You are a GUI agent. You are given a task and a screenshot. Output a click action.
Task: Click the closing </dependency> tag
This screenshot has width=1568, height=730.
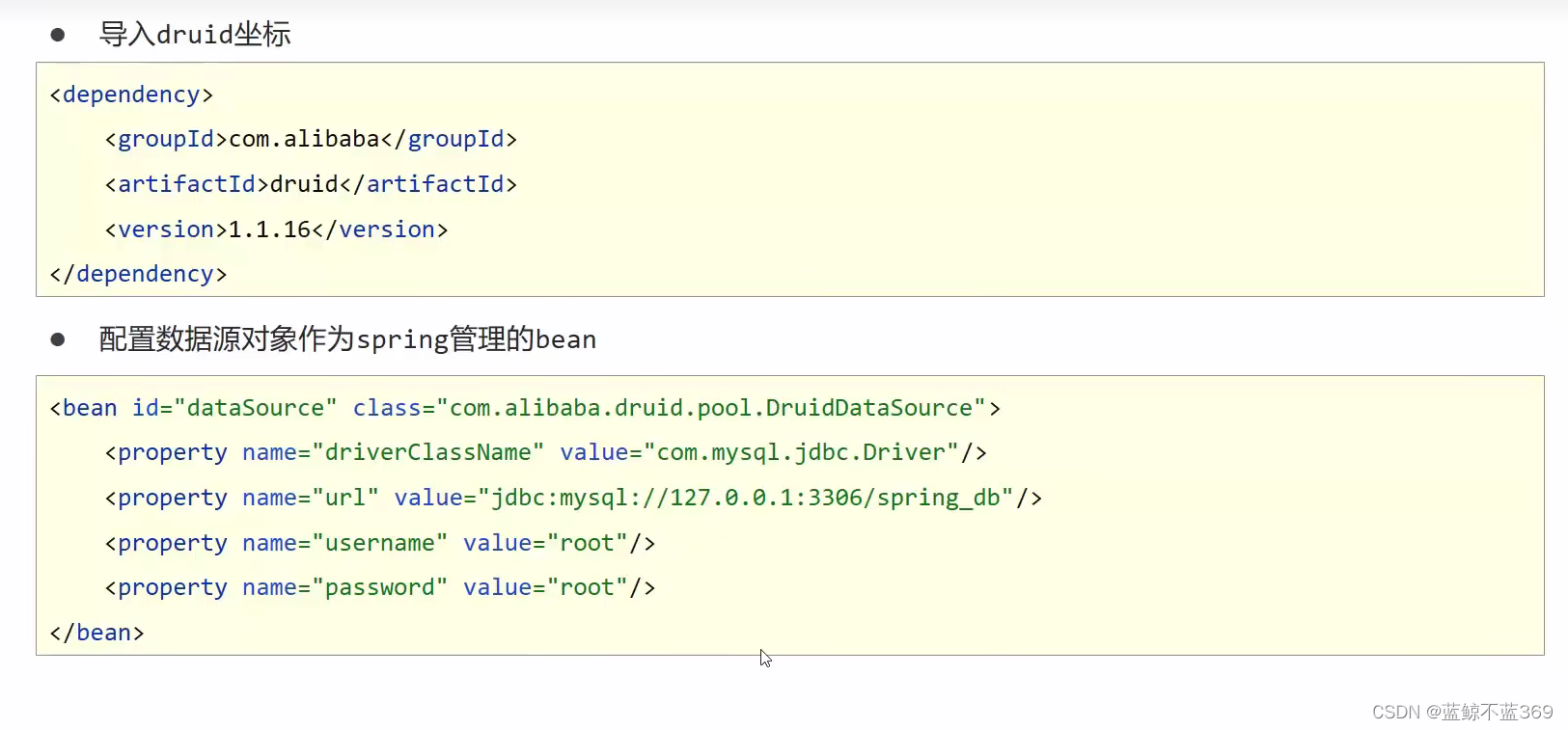(x=138, y=274)
